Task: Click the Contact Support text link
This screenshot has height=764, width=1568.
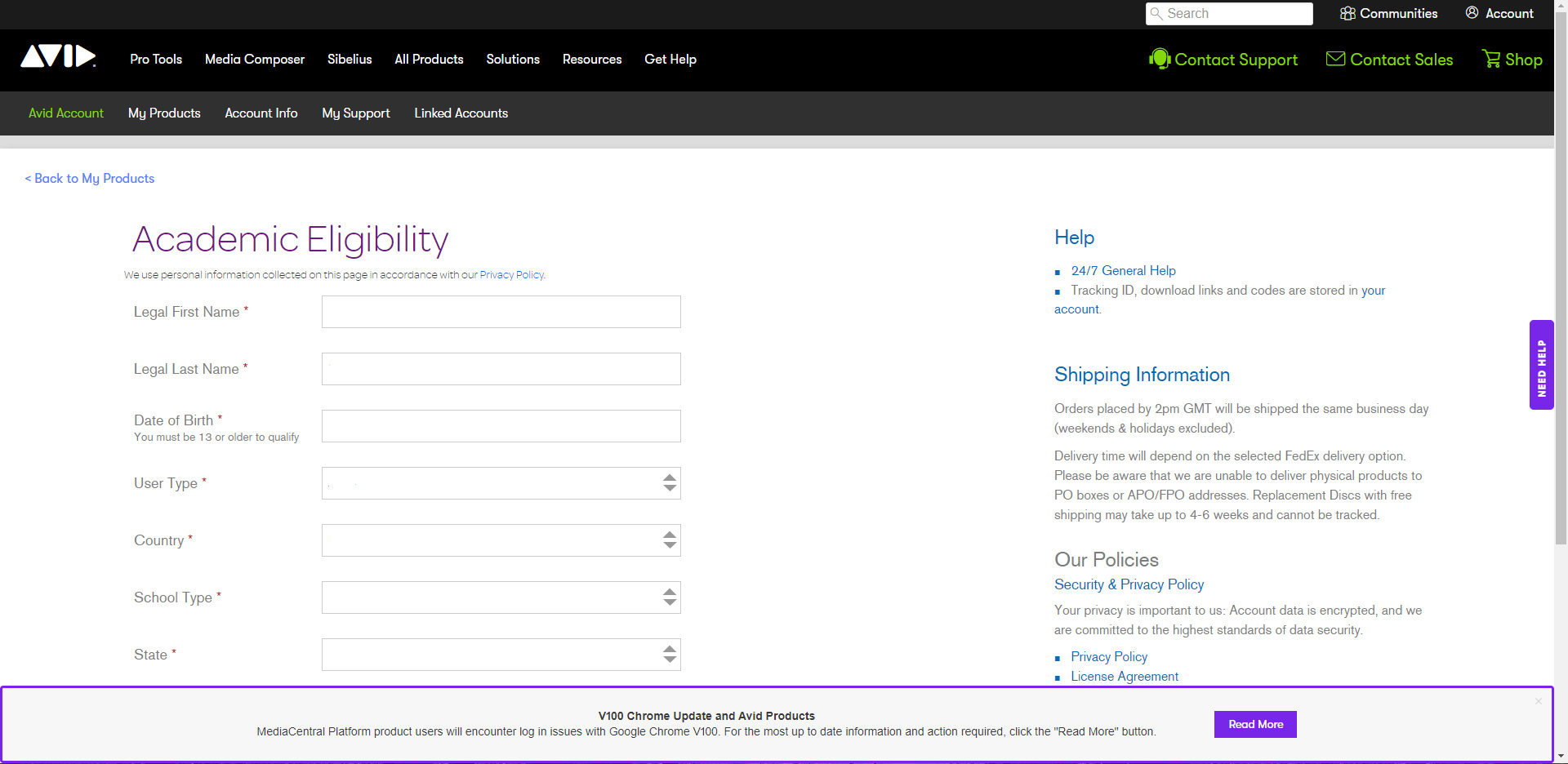Action: pyautogui.click(x=1236, y=60)
